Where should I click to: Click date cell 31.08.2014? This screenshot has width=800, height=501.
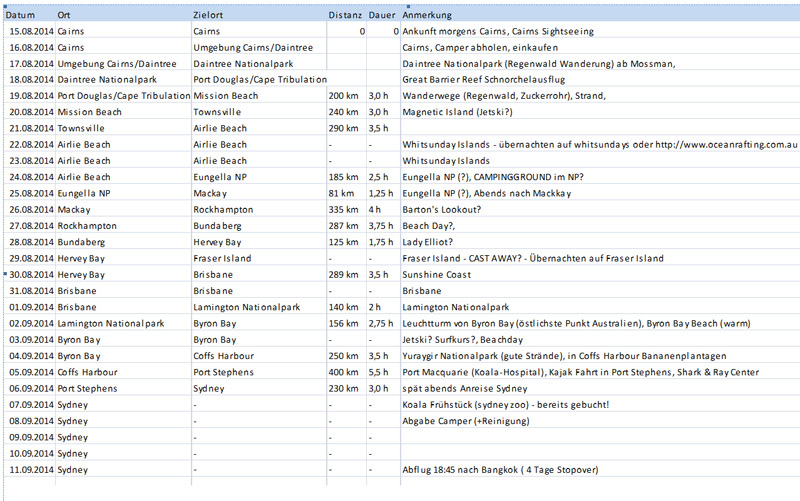pos(31,291)
